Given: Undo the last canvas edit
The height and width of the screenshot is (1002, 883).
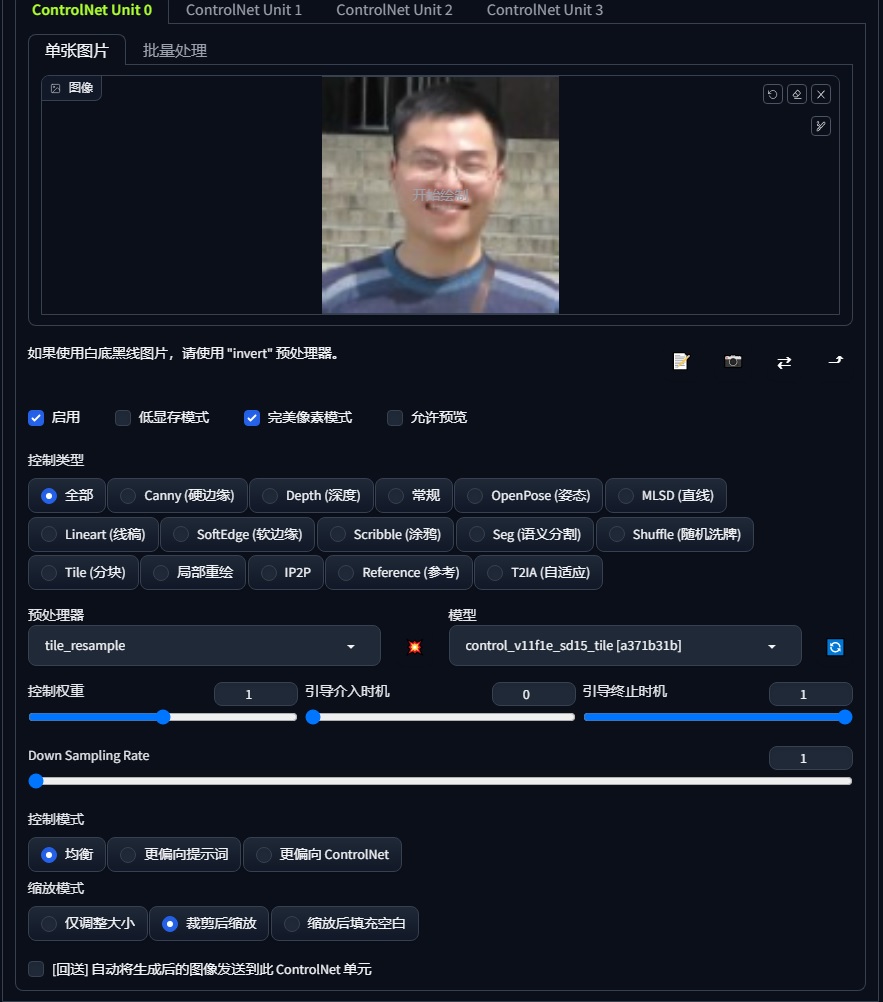Looking at the screenshot, I should [x=772, y=93].
